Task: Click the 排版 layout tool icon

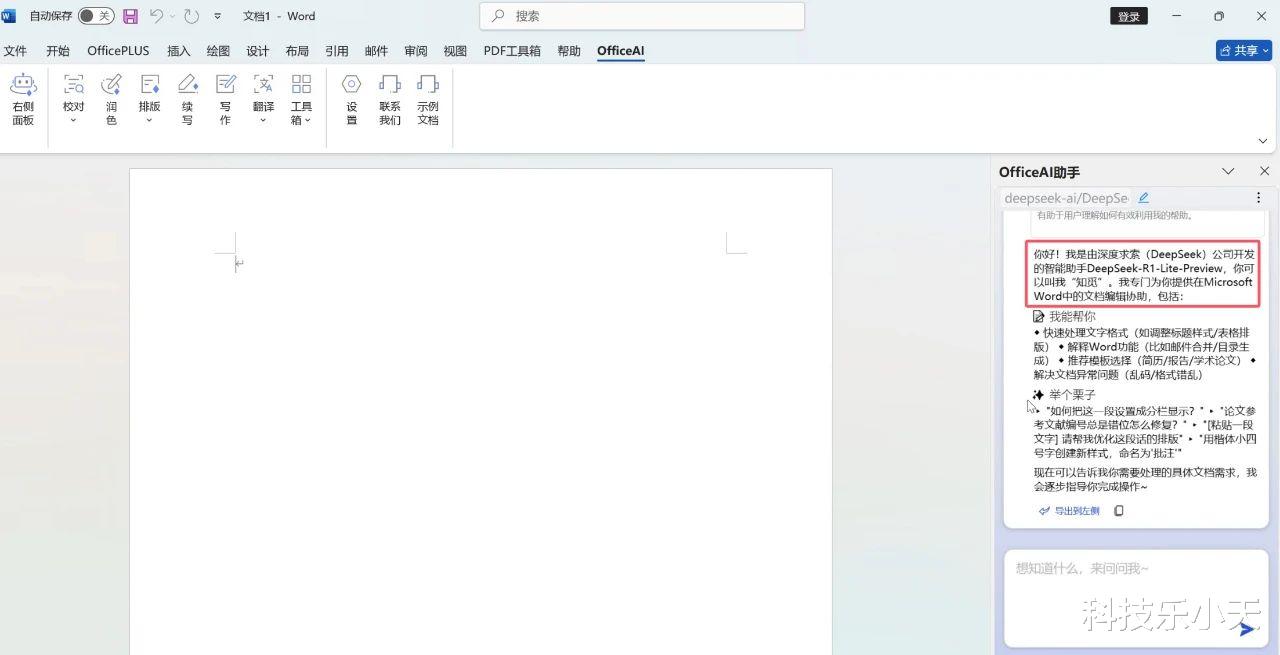Action: (149, 85)
